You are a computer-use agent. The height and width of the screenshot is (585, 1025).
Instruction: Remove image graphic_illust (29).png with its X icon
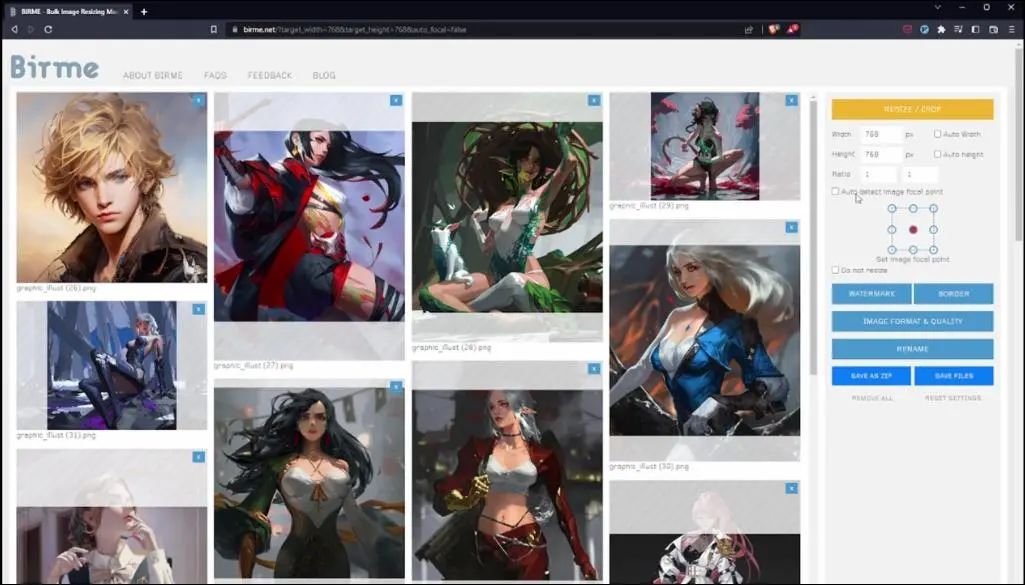(x=792, y=100)
